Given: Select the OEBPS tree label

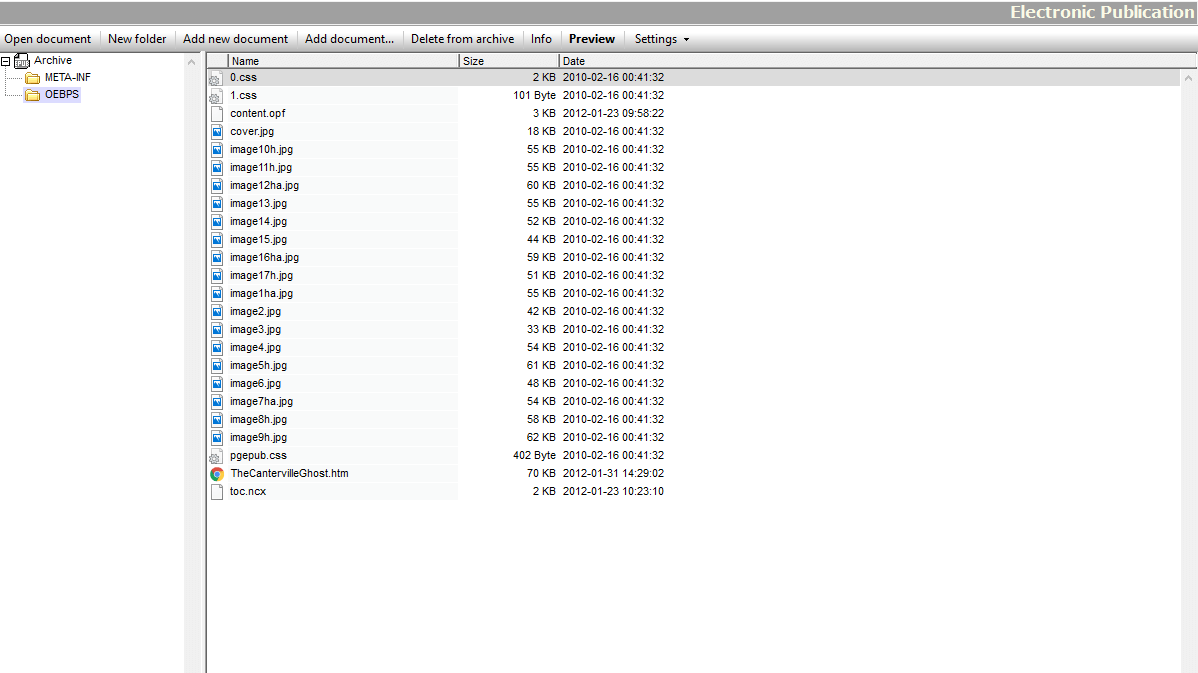Looking at the screenshot, I should 62,95.
